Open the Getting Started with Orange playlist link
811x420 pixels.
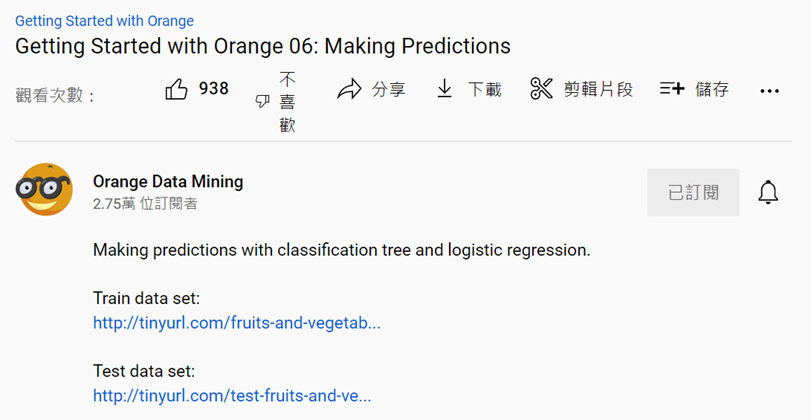(105, 21)
